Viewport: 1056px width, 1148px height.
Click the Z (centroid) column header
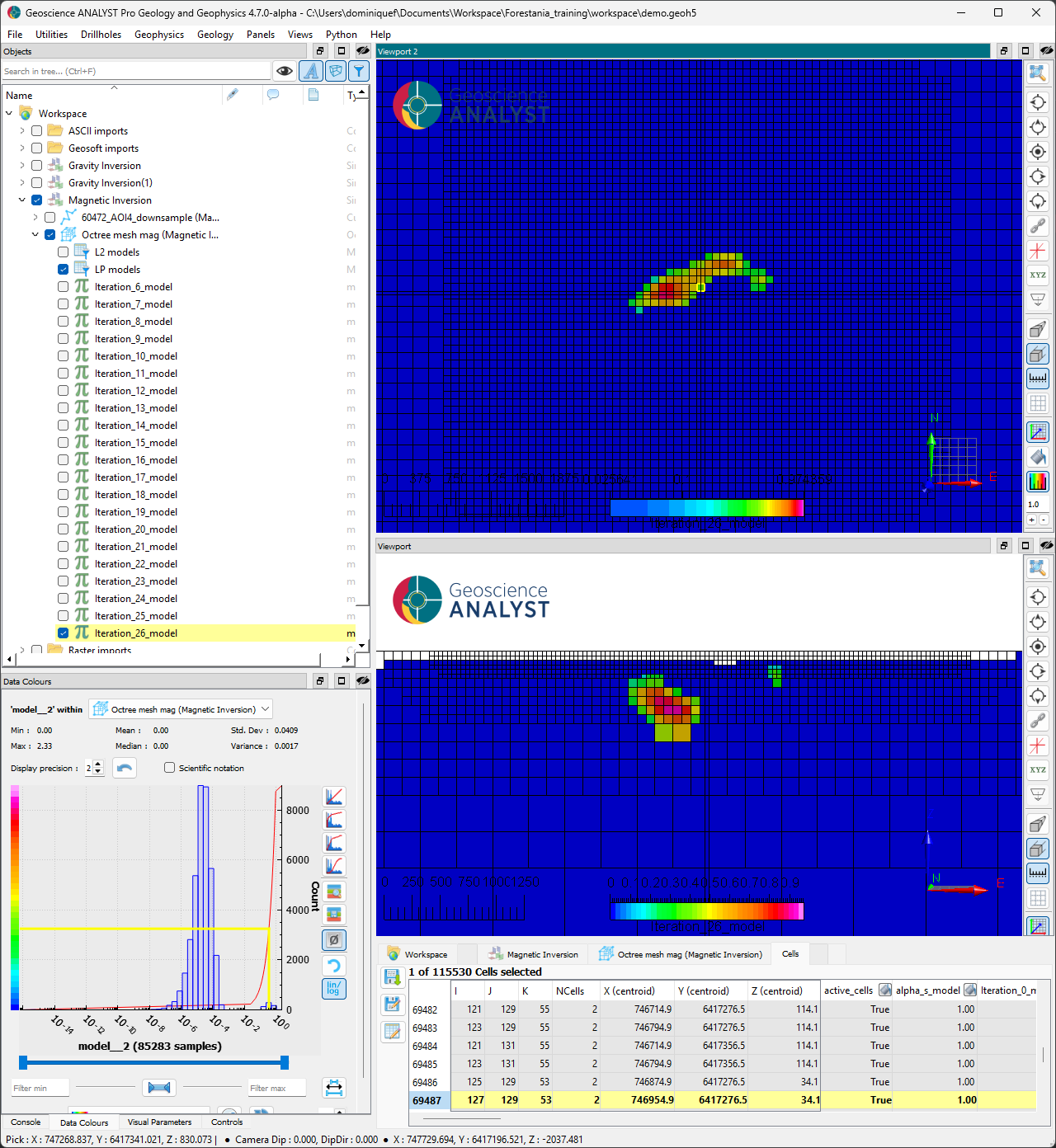tap(776, 990)
